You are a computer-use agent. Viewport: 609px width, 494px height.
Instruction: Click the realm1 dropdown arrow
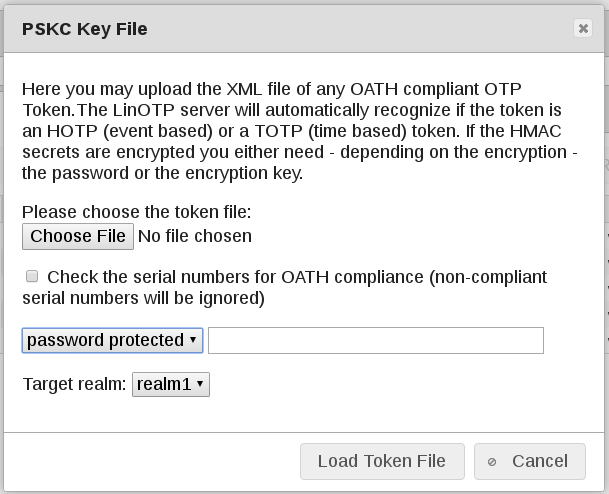(x=200, y=385)
